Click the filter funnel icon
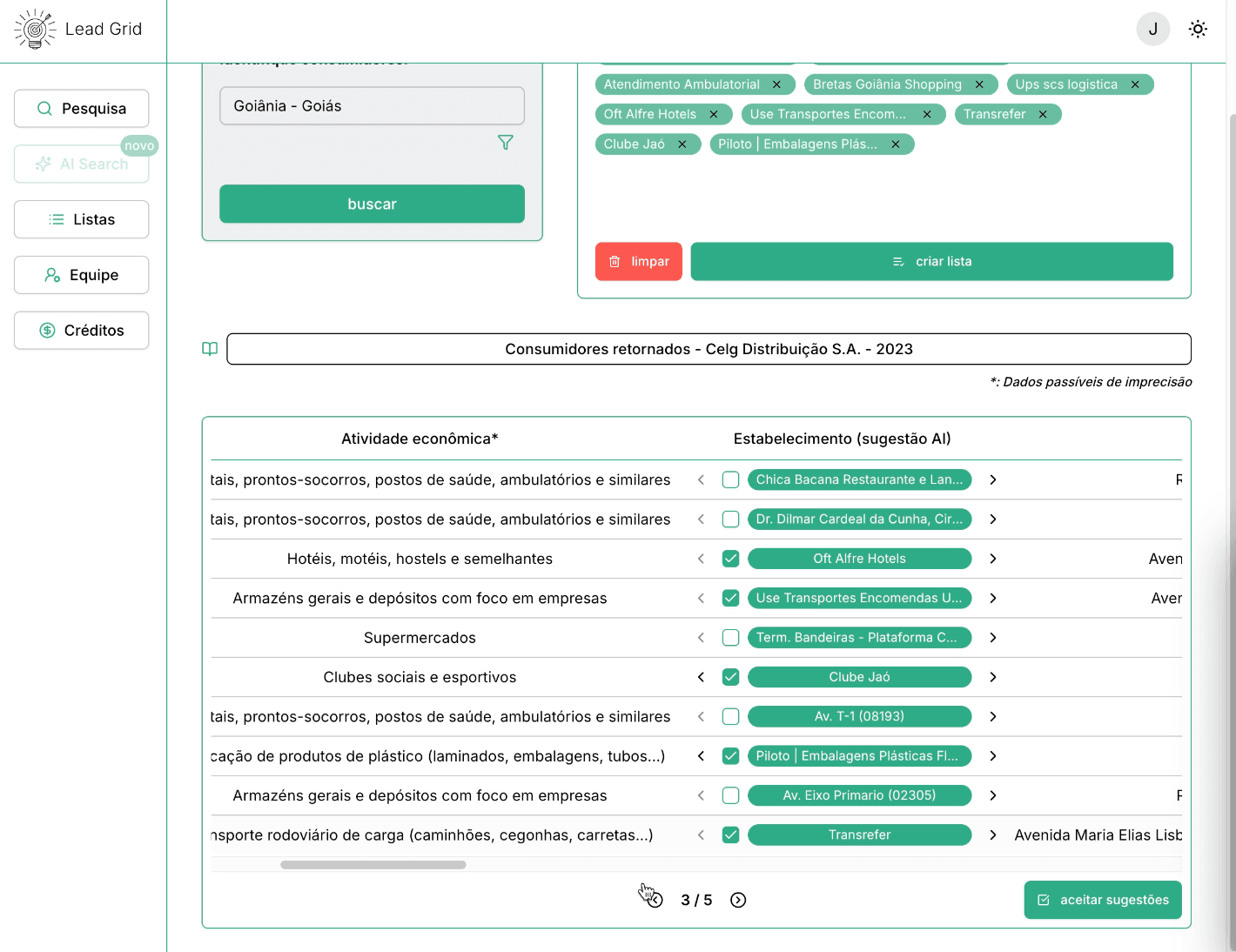The height and width of the screenshot is (952, 1236). [505, 143]
